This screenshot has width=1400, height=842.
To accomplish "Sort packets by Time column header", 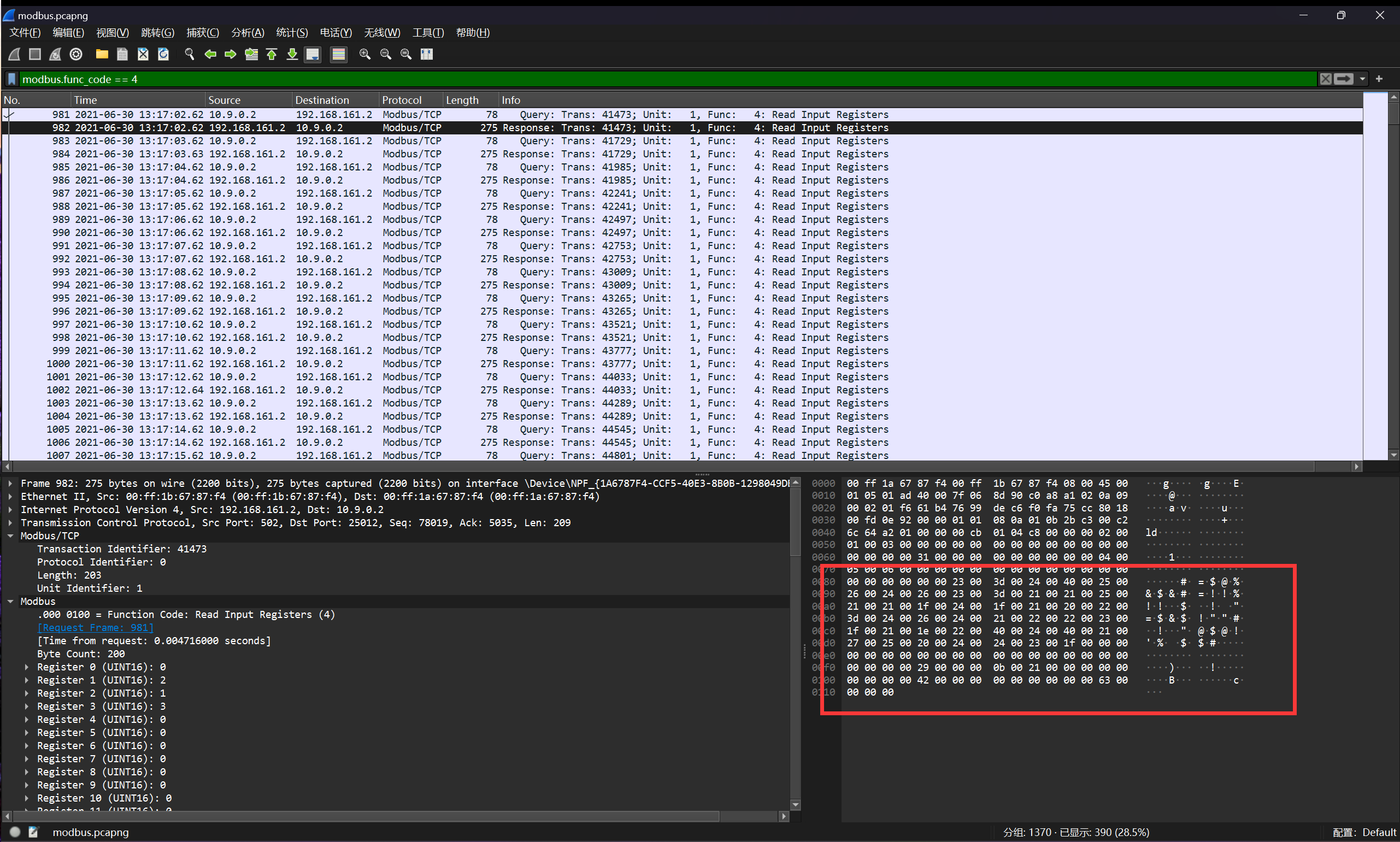I will (x=138, y=101).
